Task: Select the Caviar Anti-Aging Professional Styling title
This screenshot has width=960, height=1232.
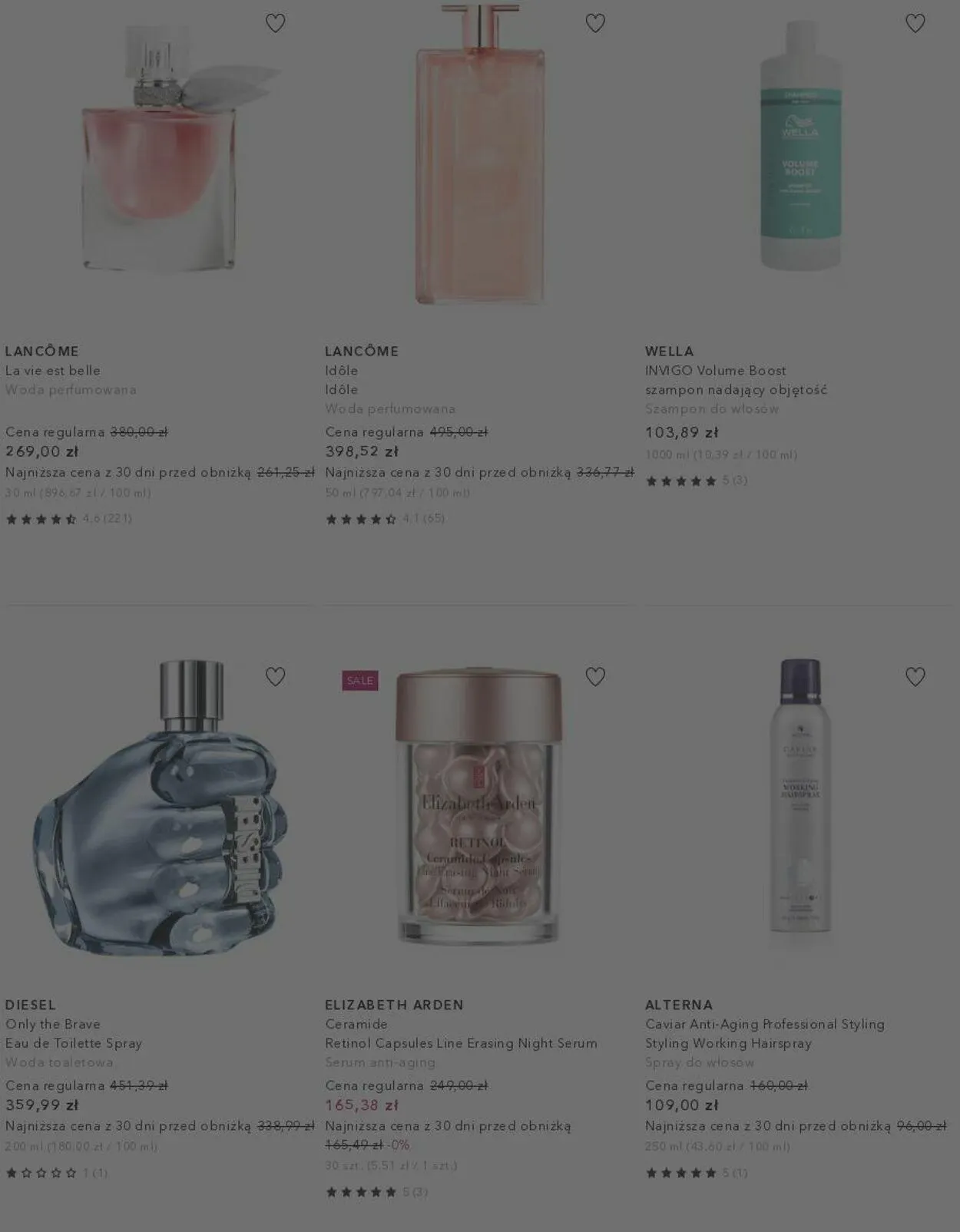Action: point(765,1024)
